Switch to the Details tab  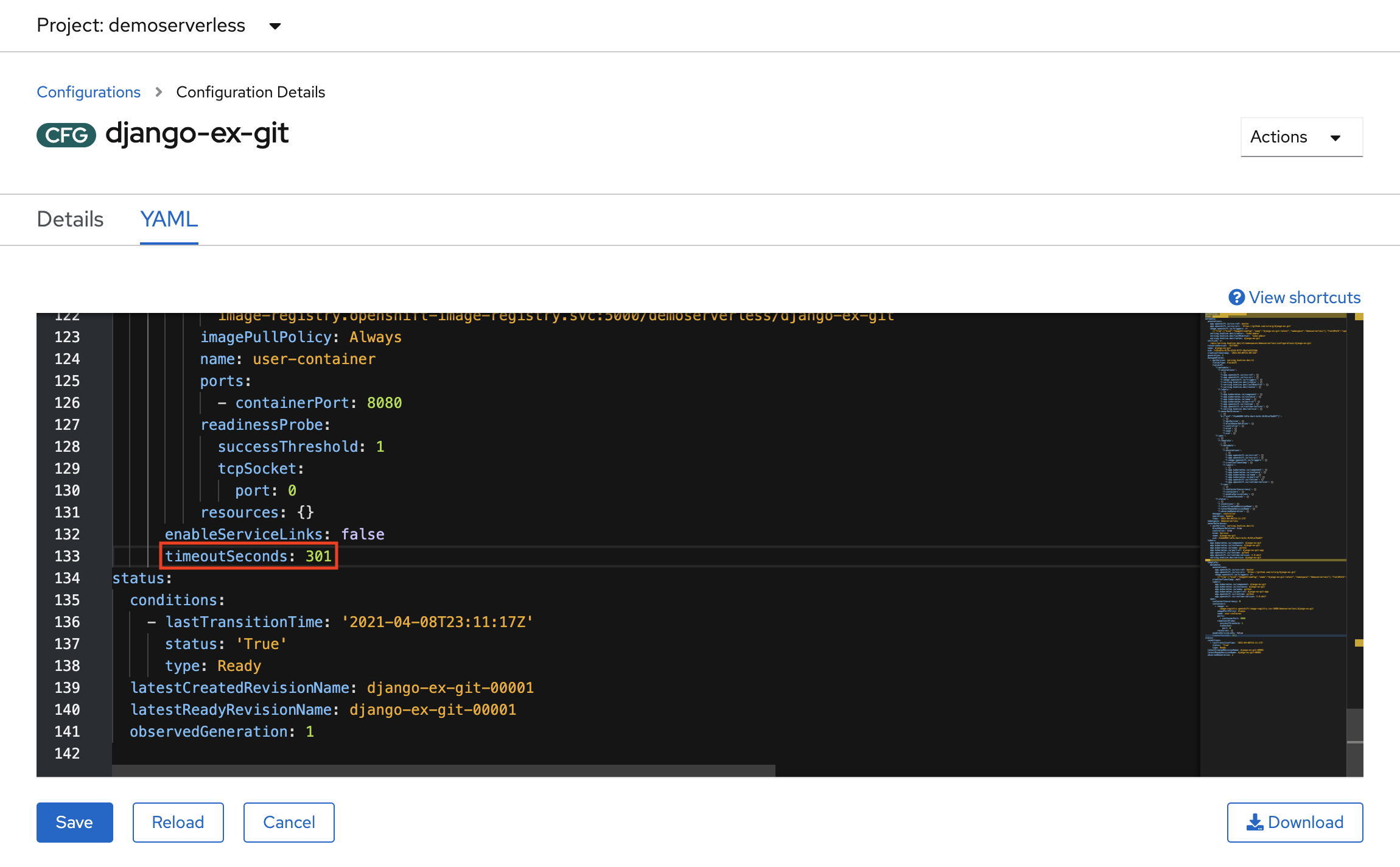pyautogui.click(x=69, y=219)
